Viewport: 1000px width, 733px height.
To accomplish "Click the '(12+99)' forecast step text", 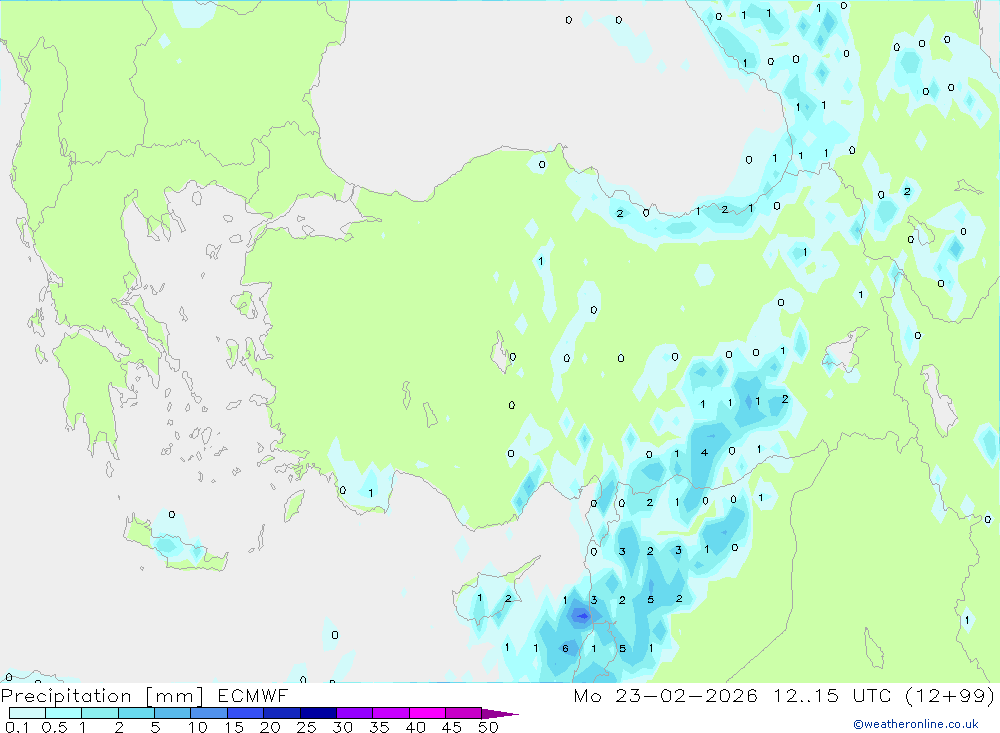I will coord(950,695).
